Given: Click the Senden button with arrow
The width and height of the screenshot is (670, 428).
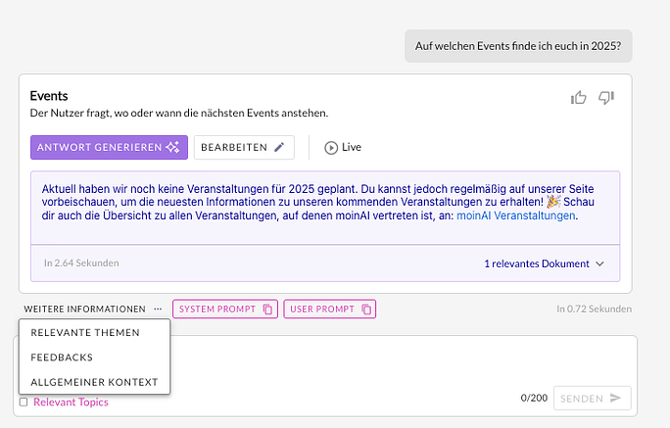Looking at the screenshot, I should click(x=591, y=398).
